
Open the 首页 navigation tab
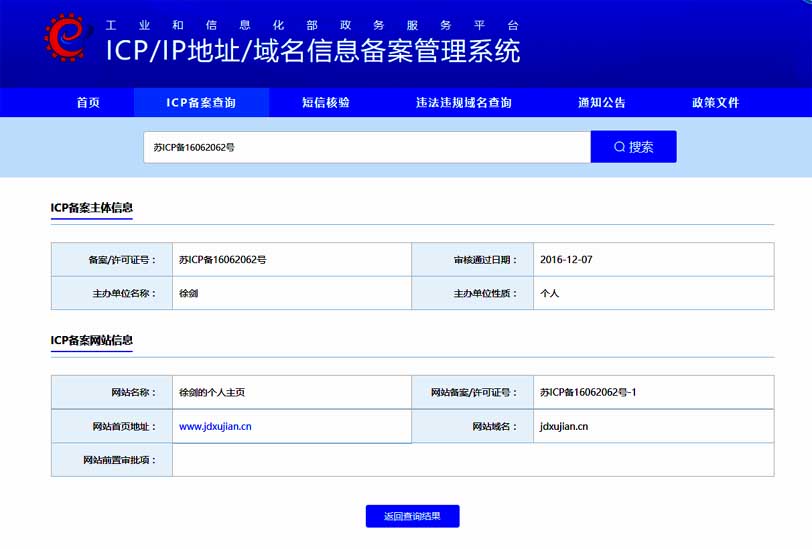[88, 102]
